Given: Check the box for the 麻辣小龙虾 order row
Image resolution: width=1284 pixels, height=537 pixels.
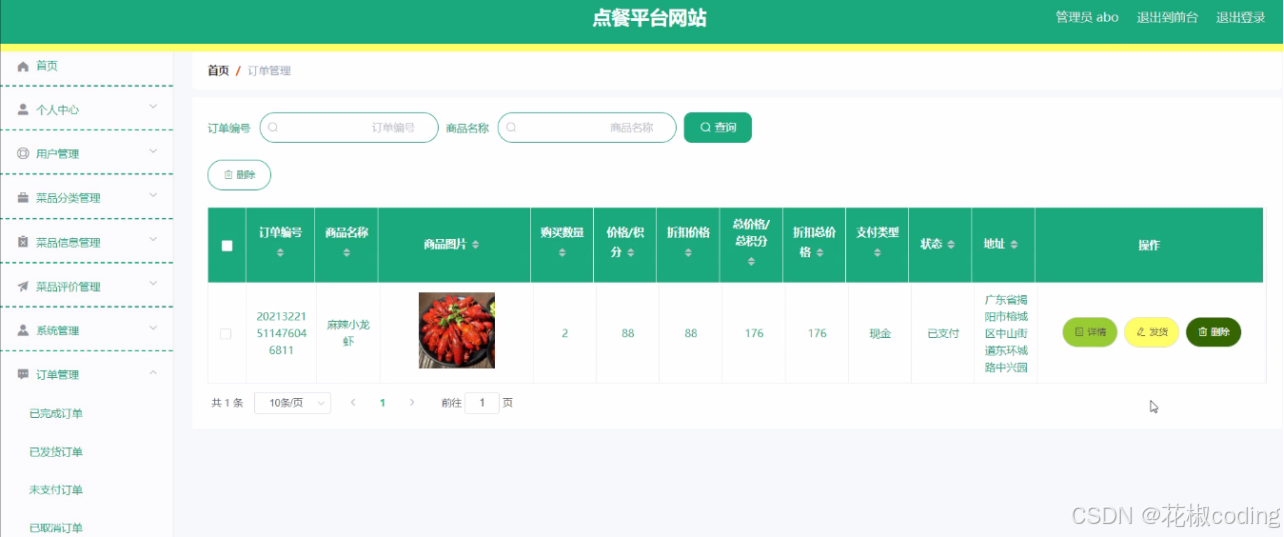Looking at the screenshot, I should click(x=226, y=334).
